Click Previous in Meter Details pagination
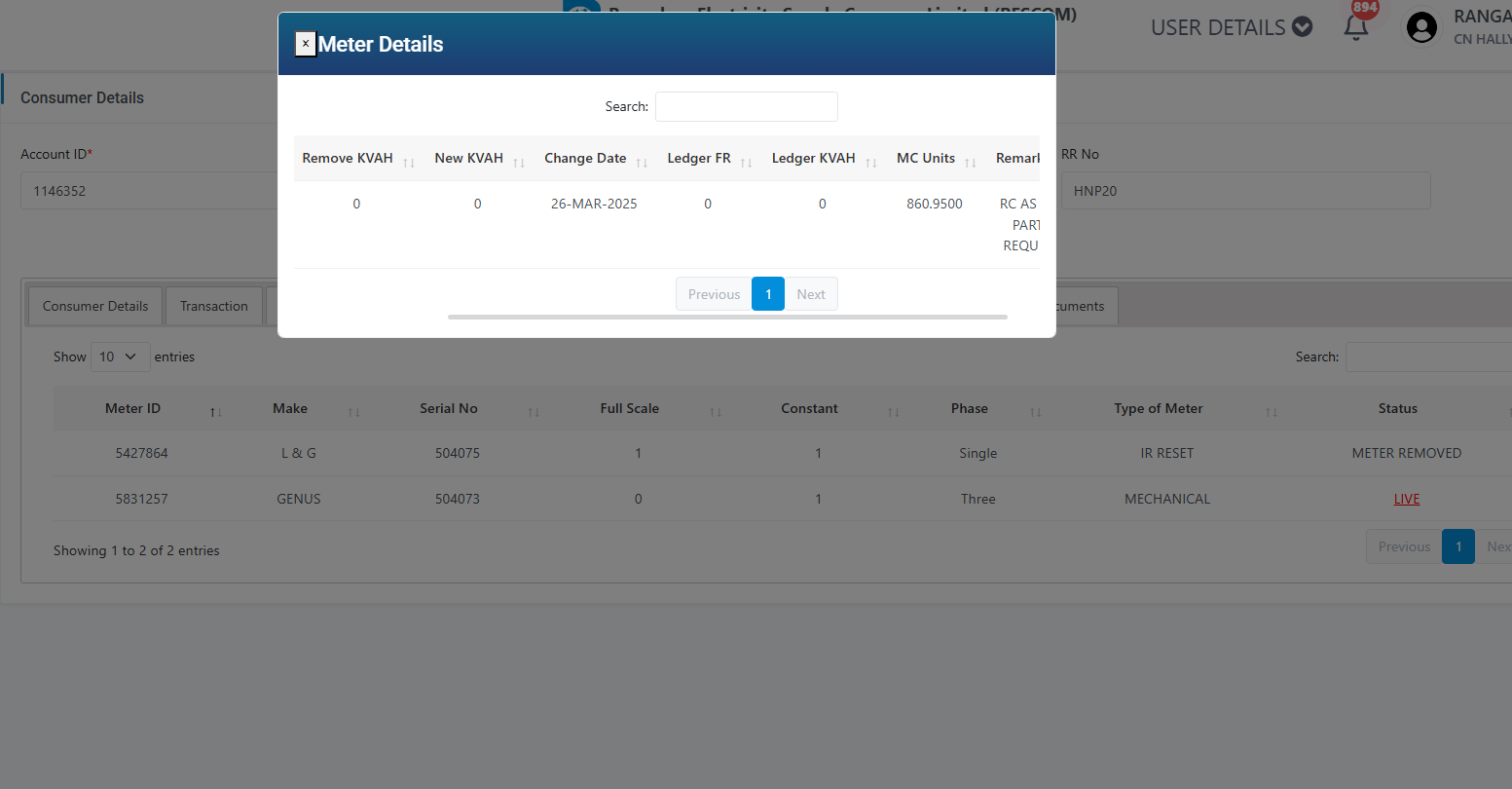The image size is (1512, 789). [x=714, y=294]
